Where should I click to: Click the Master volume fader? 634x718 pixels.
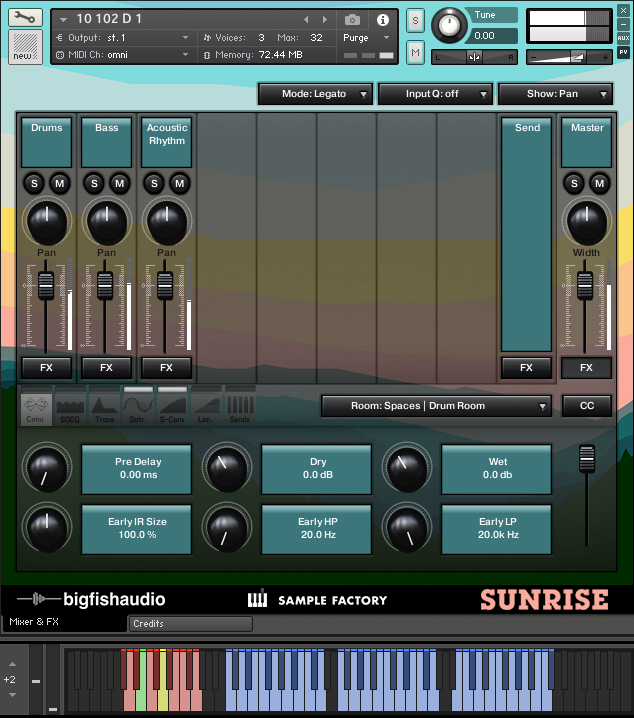585,285
